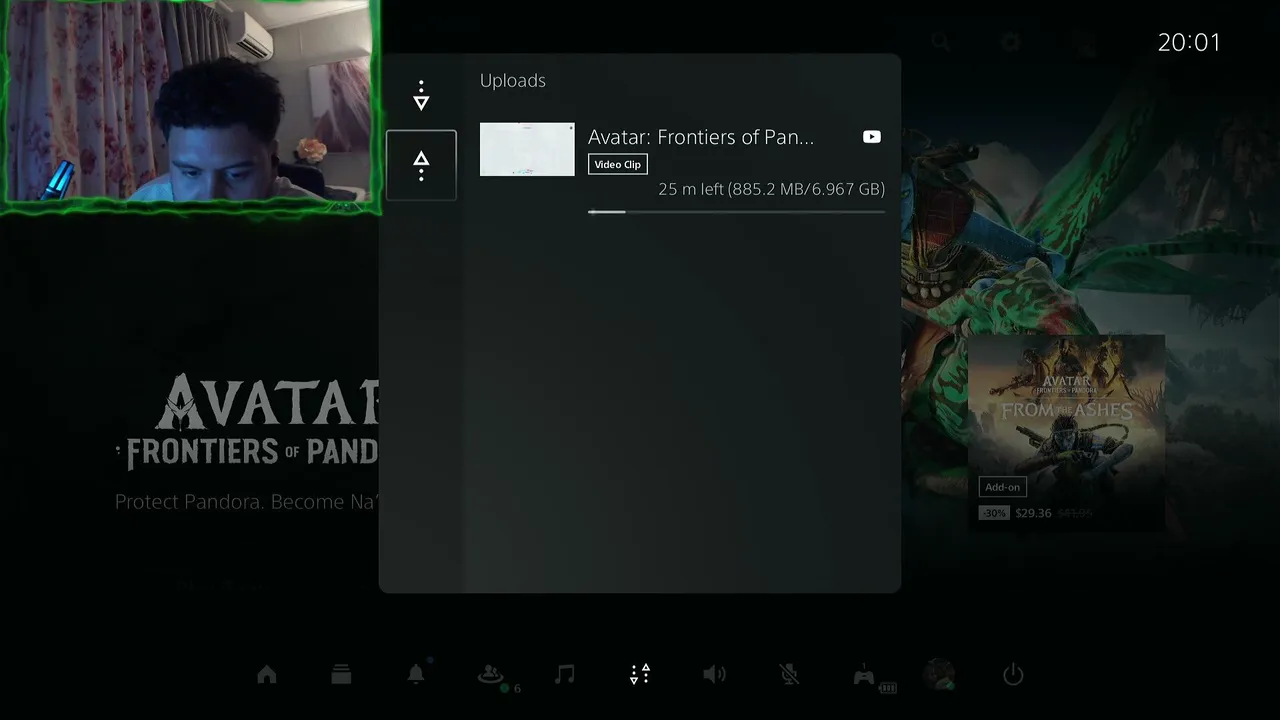1280x720 pixels.
Task: Open the profile avatar in bottom bar
Action: (x=938, y=675)
